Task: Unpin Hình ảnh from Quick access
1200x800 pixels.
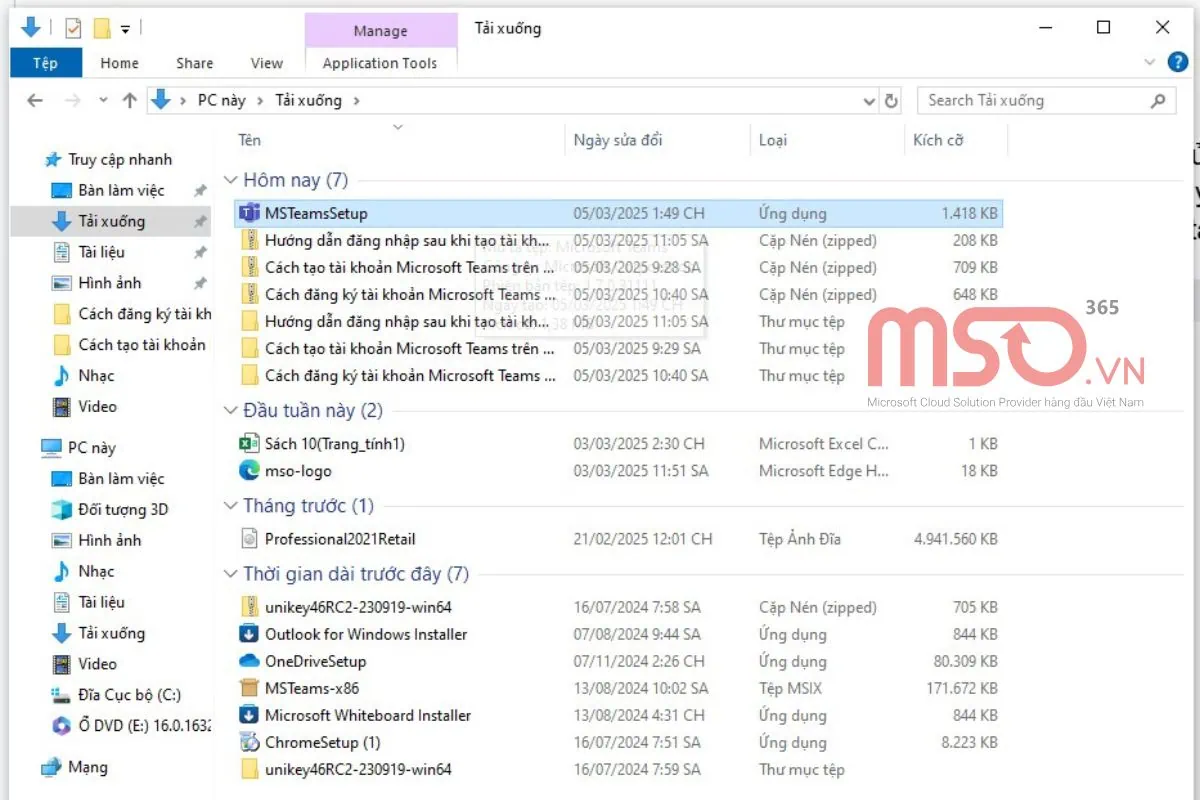Action: pyautogui.click(x=198, y=282)
